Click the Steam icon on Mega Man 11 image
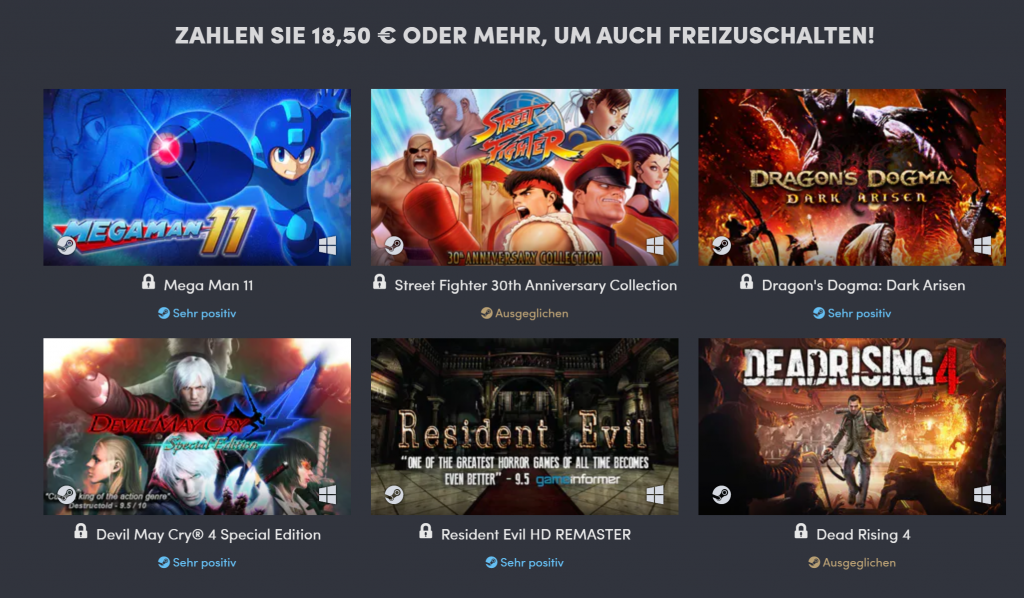 67,245
